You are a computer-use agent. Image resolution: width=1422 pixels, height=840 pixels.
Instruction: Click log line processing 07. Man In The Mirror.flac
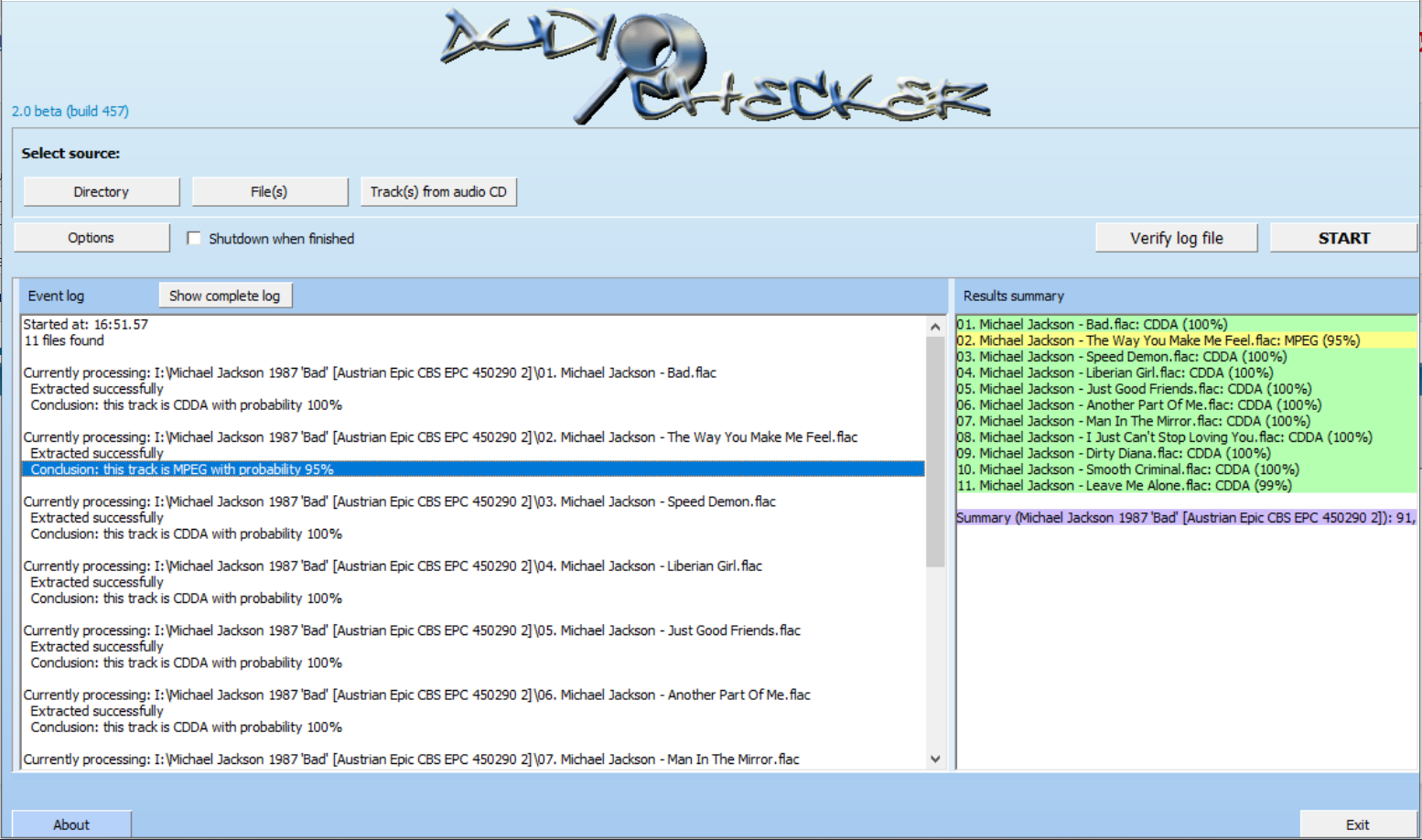(x=411, y=759)
